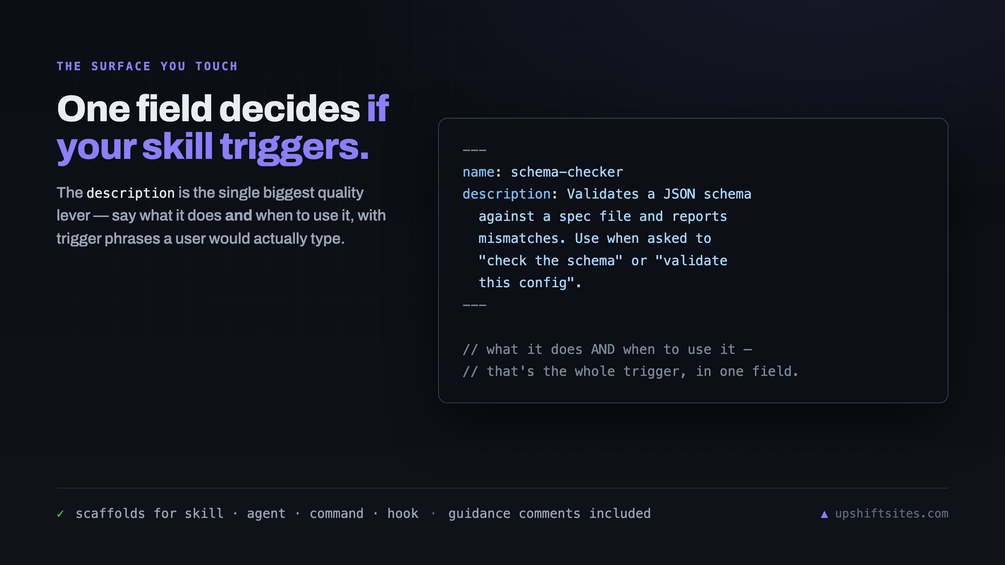Image resolution: width=1005 pixels, height=565 pixels.
Task: Click the headline 'One field decides'
Action: 208,108
